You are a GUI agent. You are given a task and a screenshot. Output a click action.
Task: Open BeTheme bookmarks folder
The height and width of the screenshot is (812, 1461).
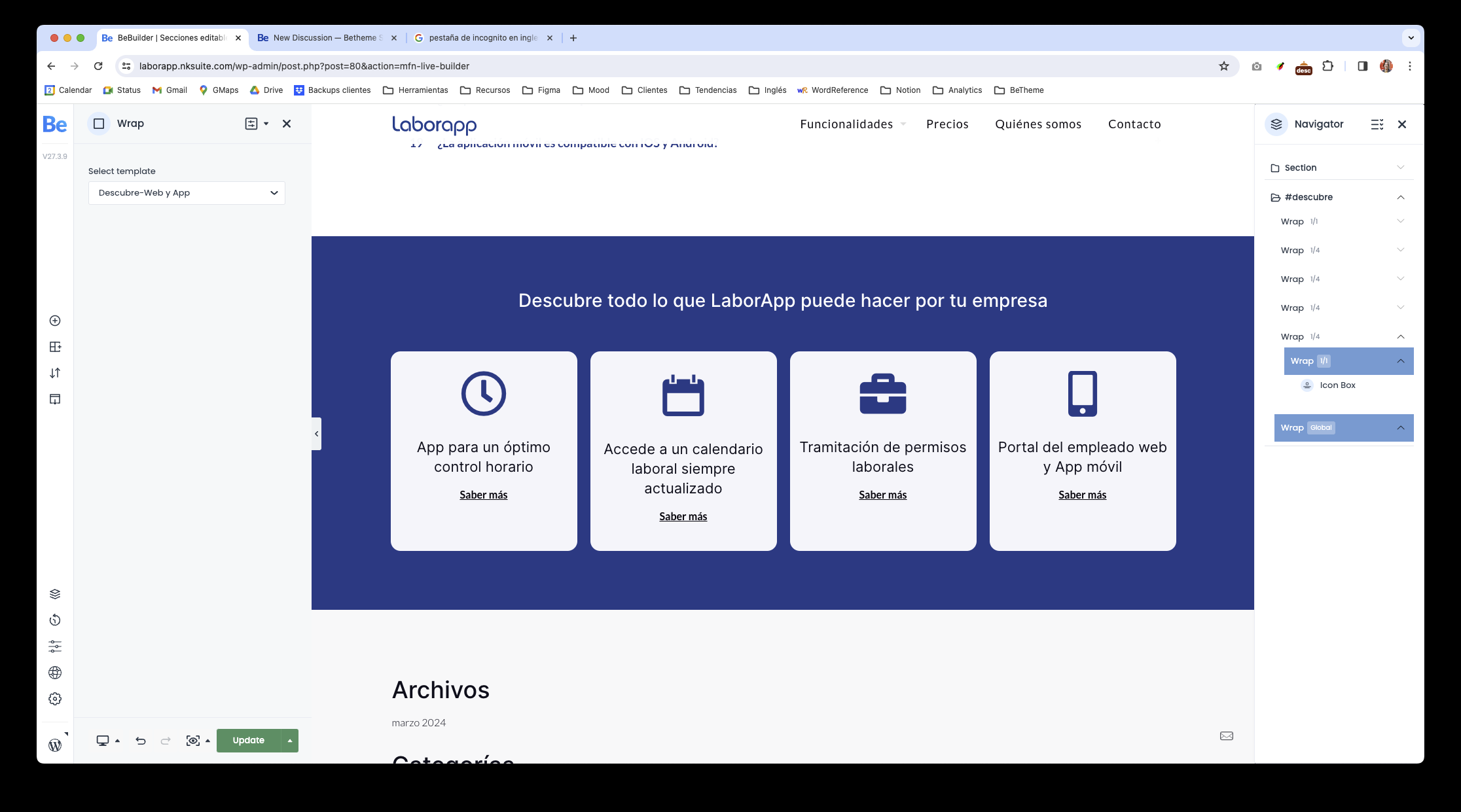point(1019,90)
